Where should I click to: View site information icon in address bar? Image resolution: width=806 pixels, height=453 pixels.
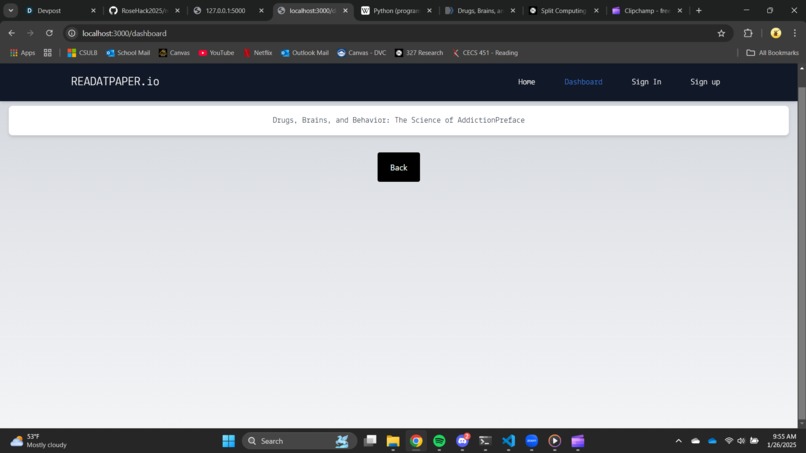72,33
